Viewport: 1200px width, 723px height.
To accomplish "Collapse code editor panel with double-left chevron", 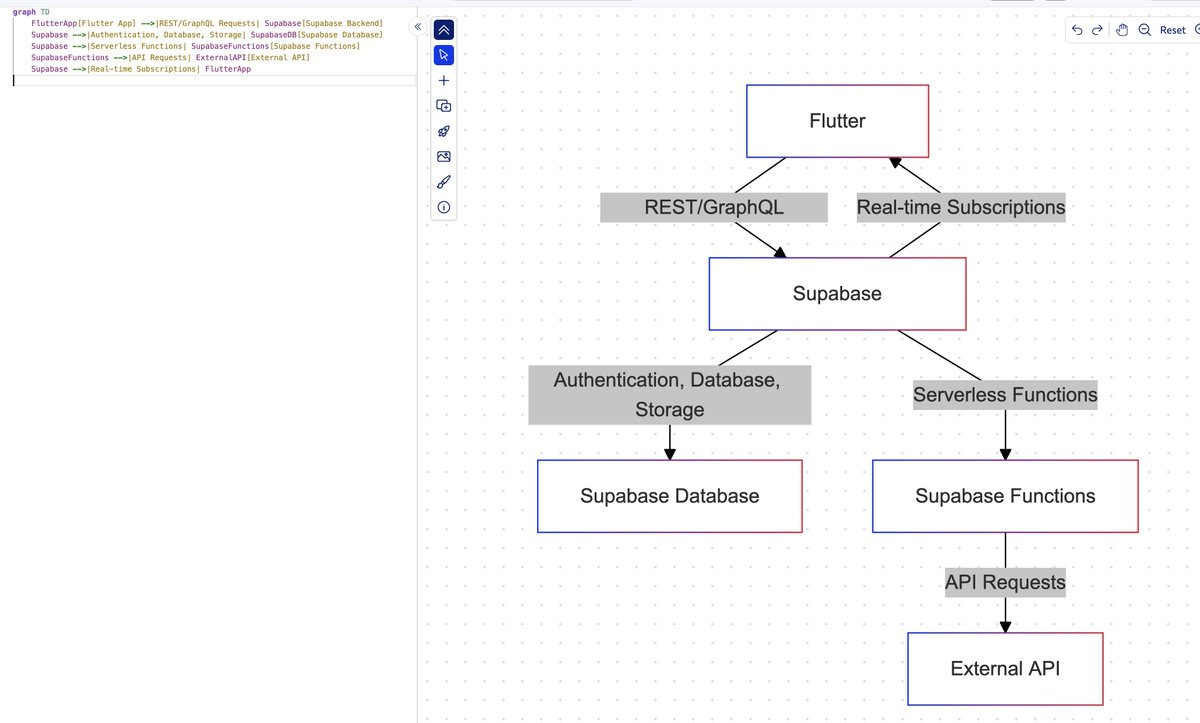I will 417,28.
